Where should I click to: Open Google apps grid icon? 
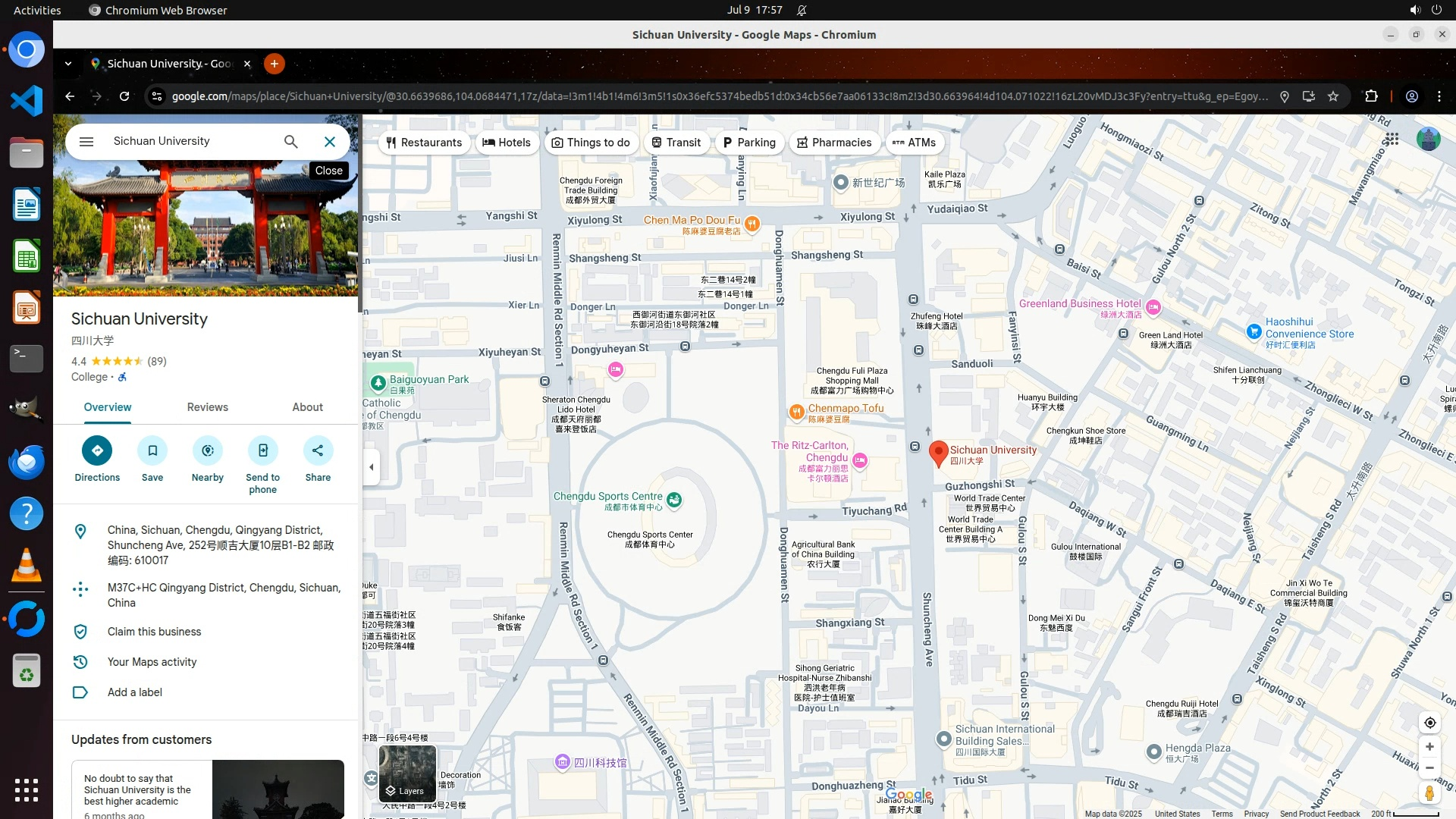pos(1392,139)
